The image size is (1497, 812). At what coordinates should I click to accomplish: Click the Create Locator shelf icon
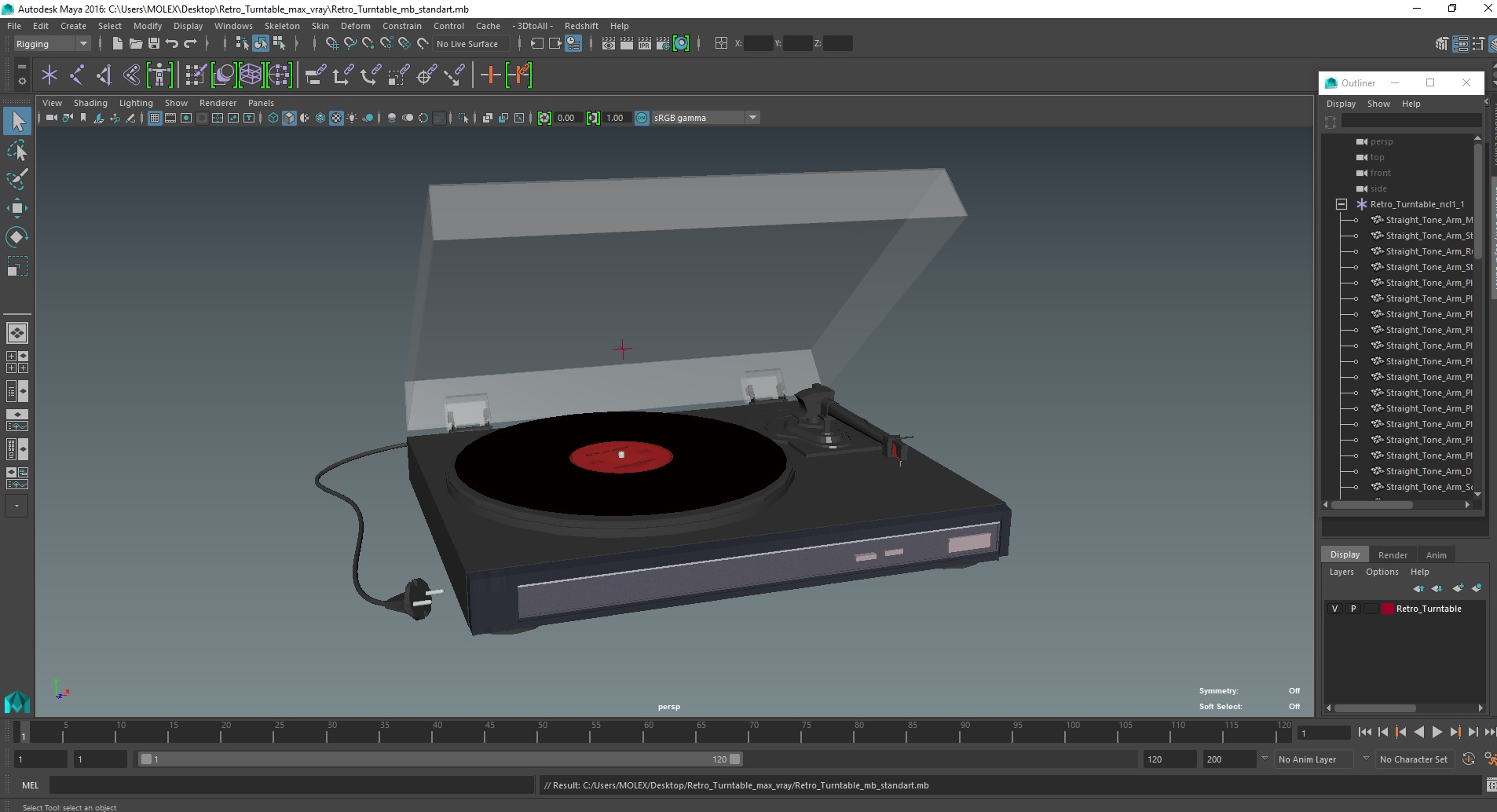(49, 75)
